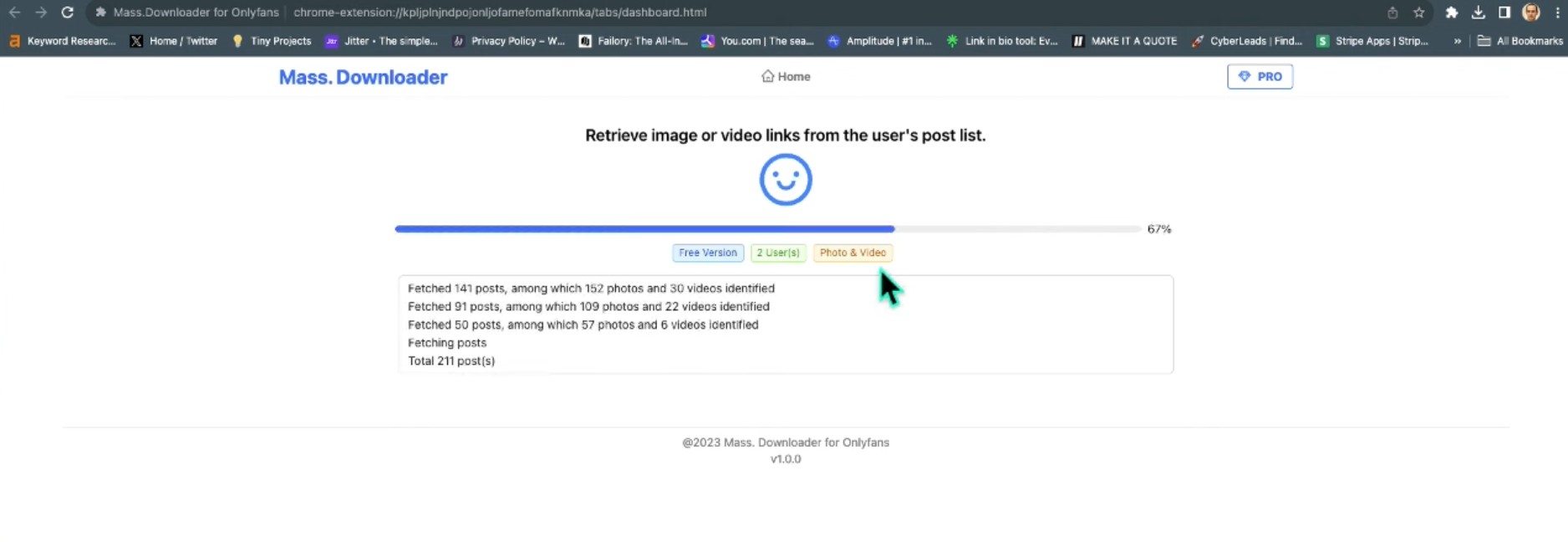This screenshot has height=542, width=1568.
Task: Click the Mass. Downloader logo
Action: (x=363, y=77)
